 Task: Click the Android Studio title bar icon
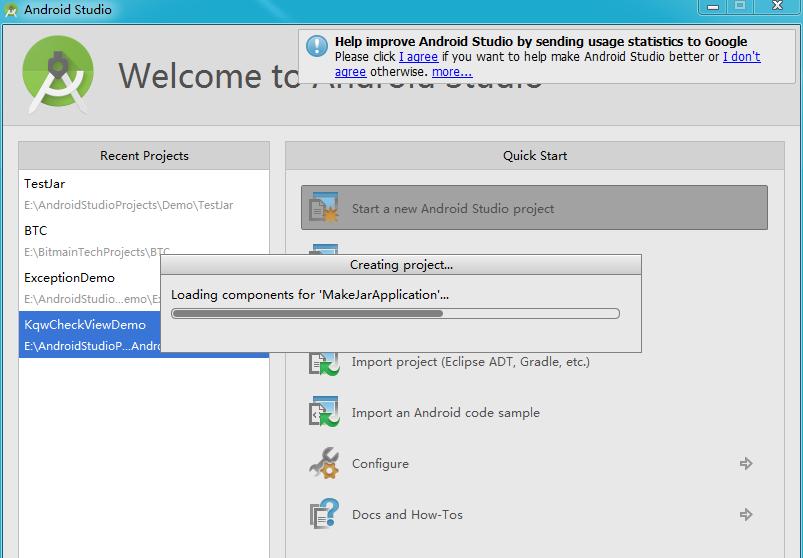pyautogui.click(x=11, y=10)
